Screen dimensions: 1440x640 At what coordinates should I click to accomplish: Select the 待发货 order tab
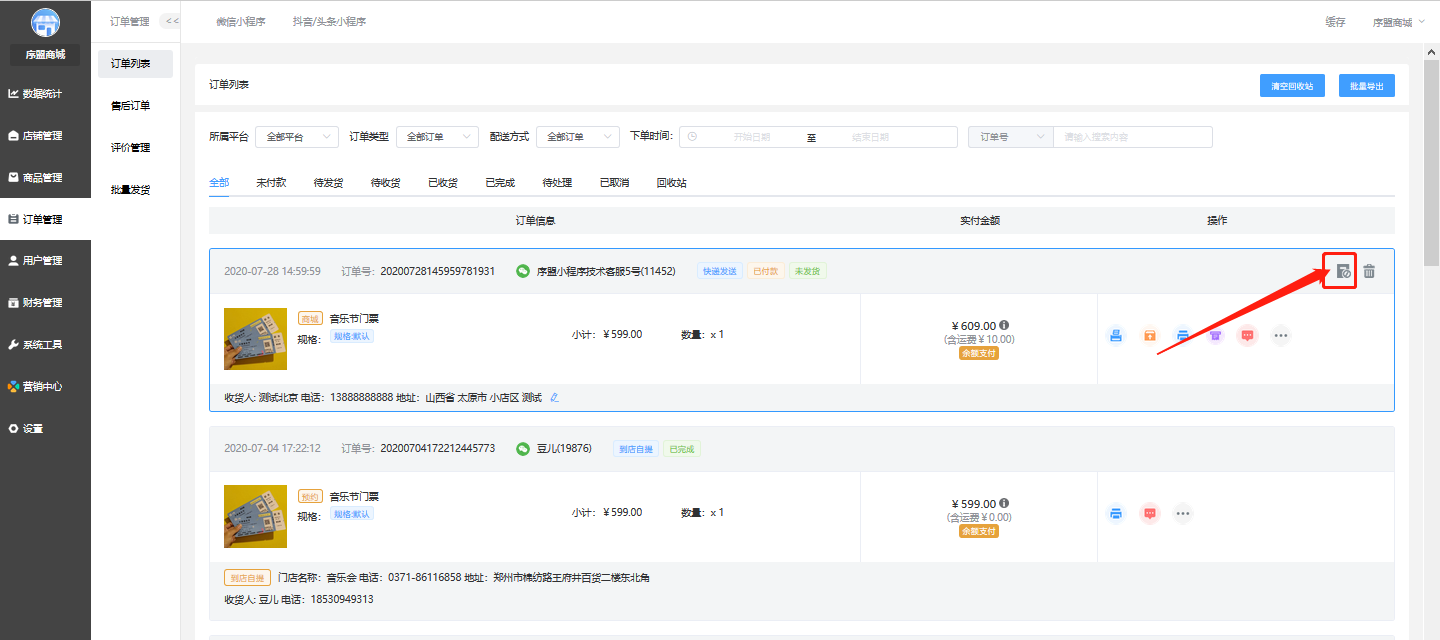click(329, 183)
